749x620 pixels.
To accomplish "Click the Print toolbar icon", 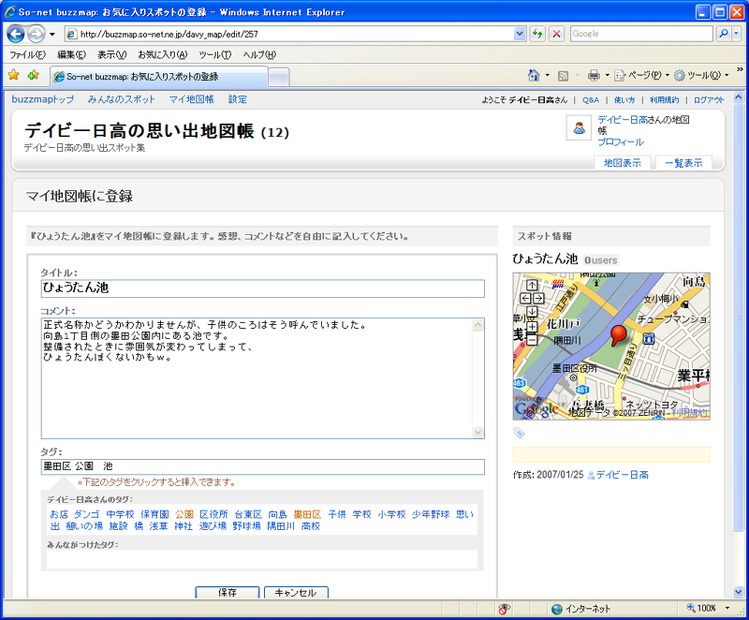I will (x=594, y=75).
